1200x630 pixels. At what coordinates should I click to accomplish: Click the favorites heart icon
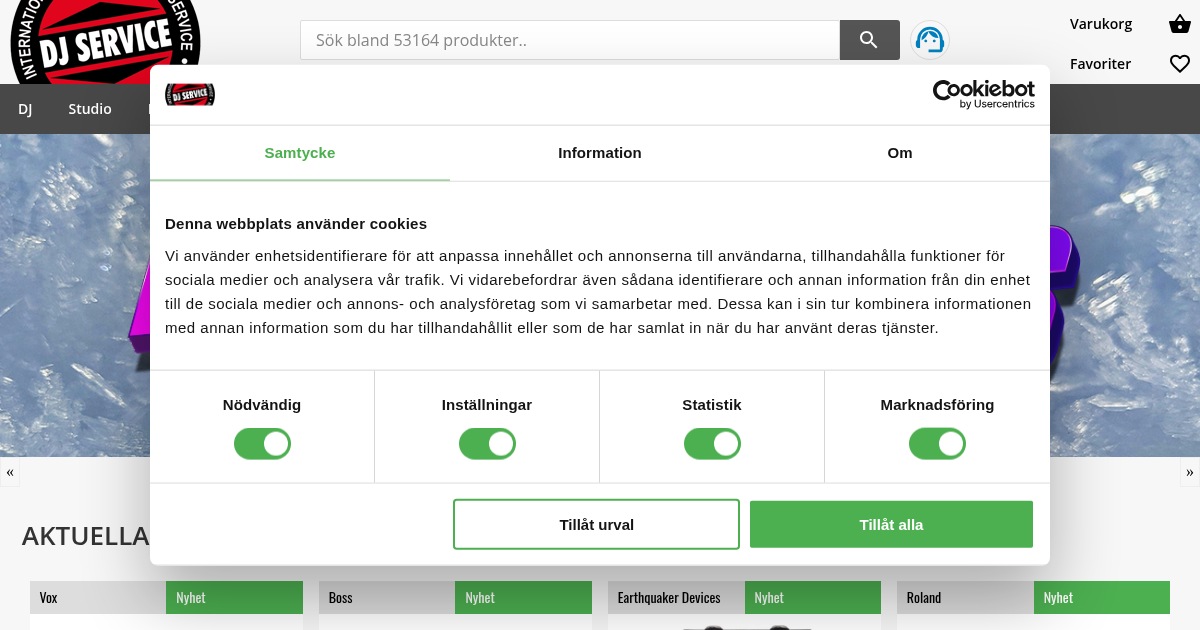click(1180, 64)
